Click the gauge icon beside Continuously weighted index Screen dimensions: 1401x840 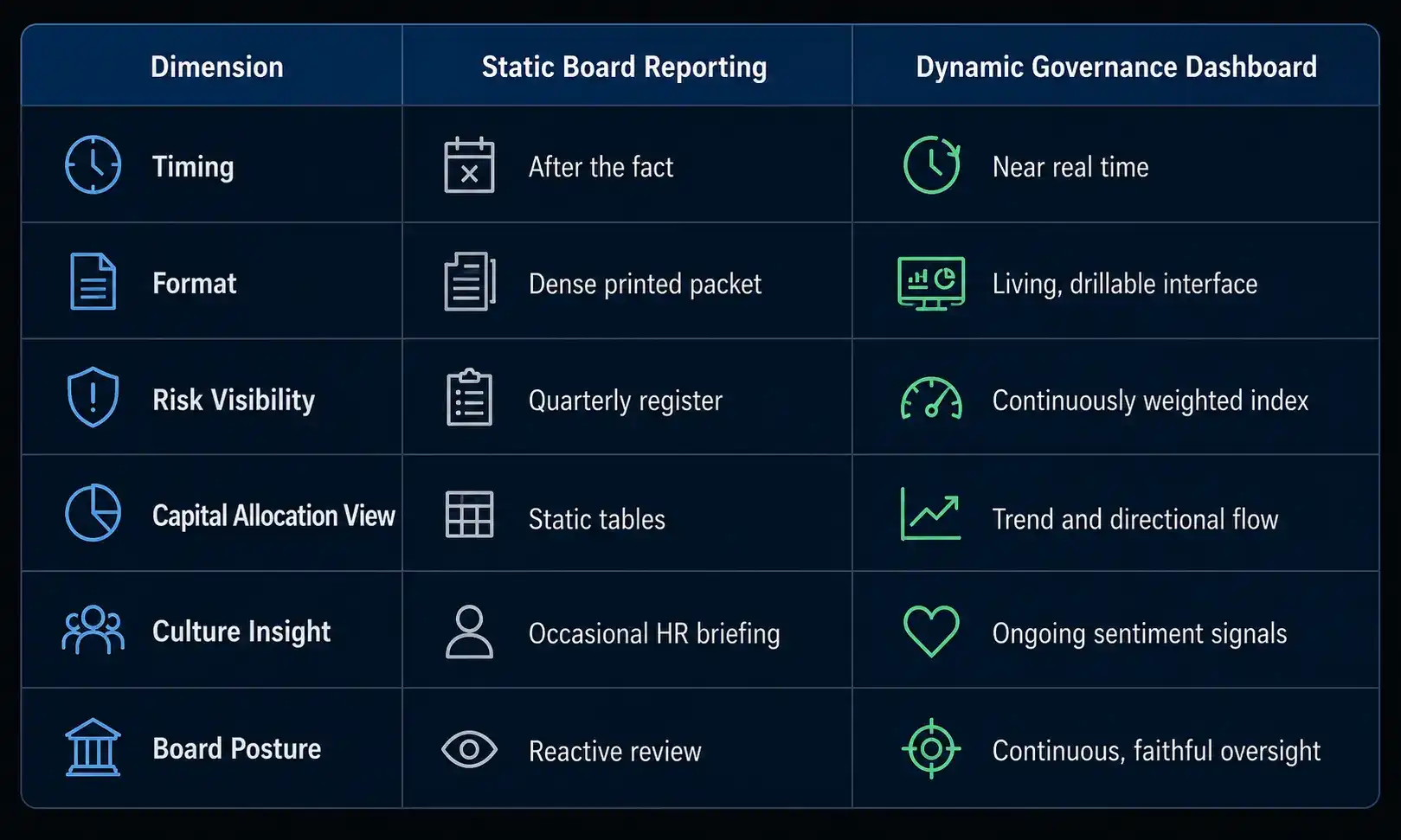[931, 399]
